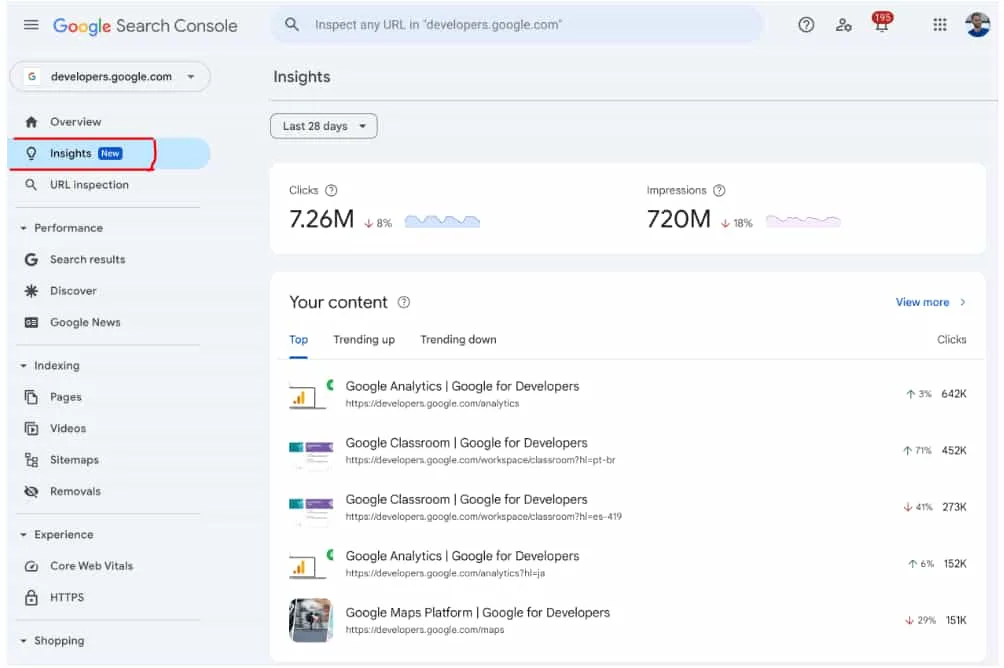Viewport: 1004px width, 668px height.
Task: Click the search magnifier icon in URL bar
Action: click(292, 24)
